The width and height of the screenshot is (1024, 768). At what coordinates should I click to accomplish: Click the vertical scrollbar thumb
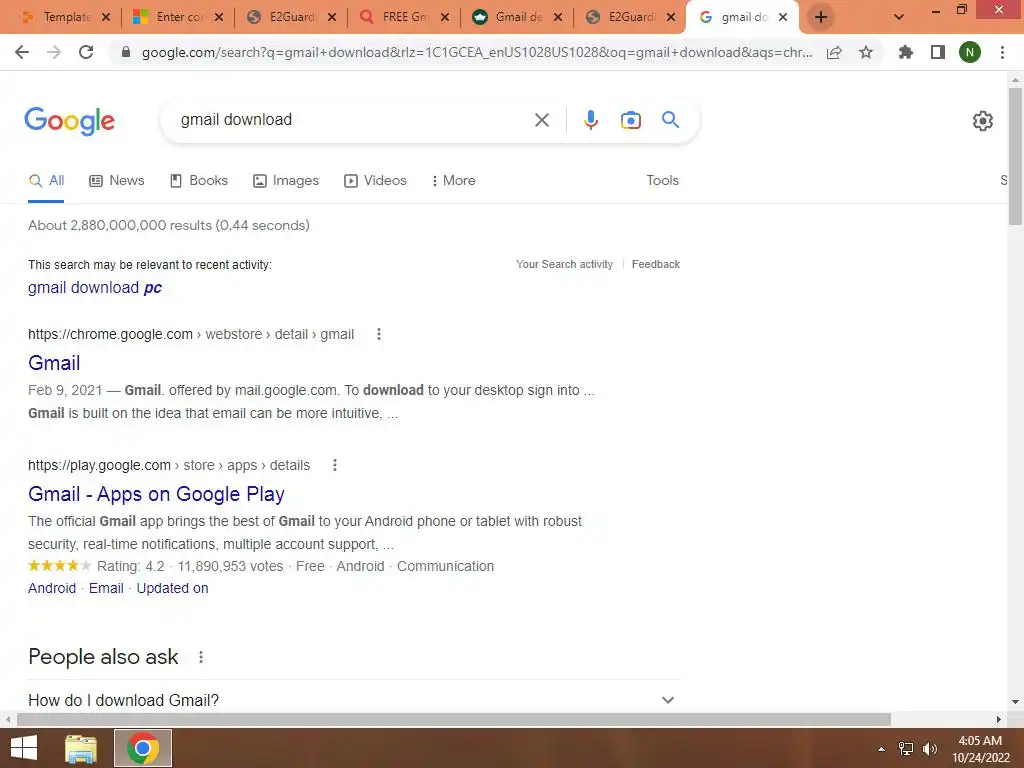click(x=1015, y=155)
